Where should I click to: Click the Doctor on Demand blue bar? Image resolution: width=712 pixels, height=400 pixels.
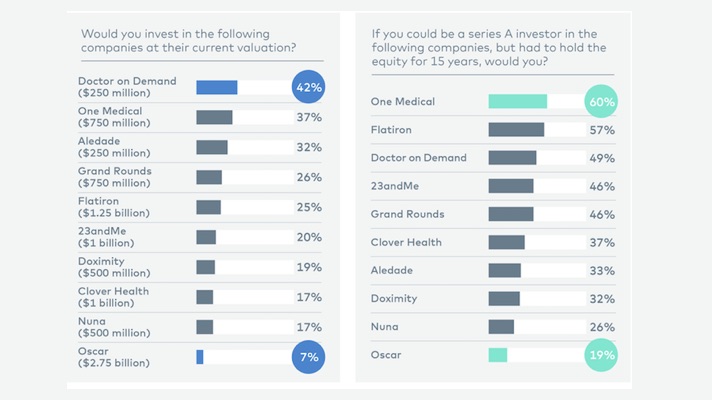point(216,87)
